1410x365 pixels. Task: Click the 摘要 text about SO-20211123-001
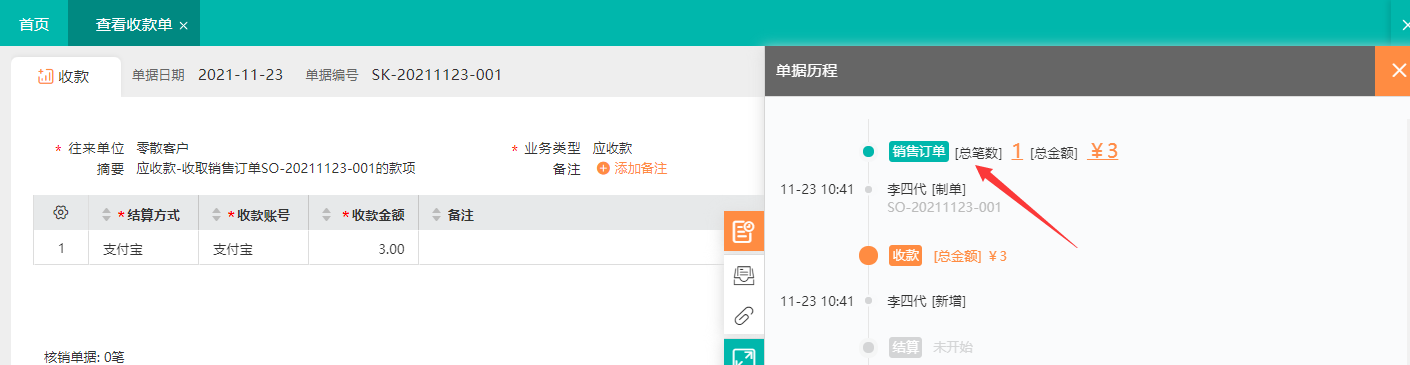coord(276,168)
